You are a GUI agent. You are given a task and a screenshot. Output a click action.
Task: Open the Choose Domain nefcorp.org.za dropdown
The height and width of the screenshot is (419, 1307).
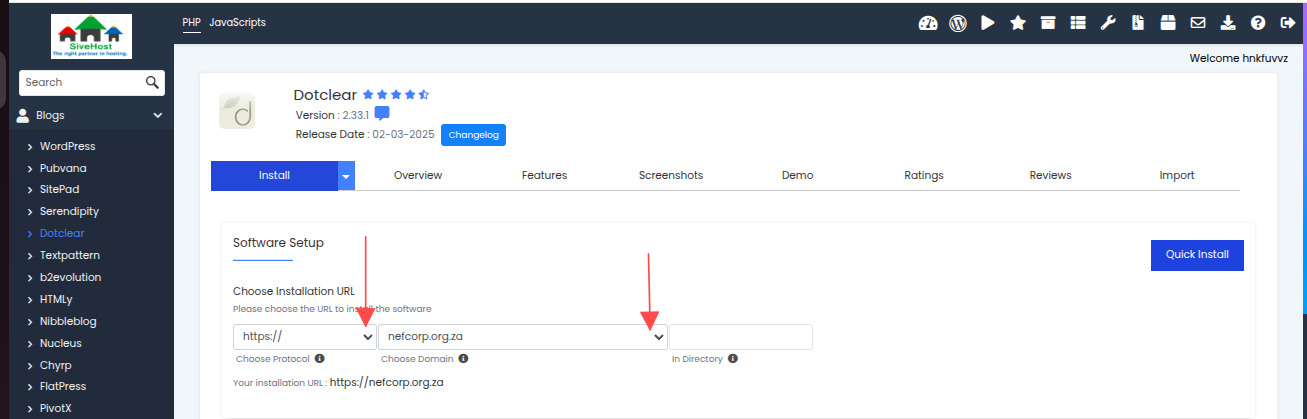click(x=523, y=337)
